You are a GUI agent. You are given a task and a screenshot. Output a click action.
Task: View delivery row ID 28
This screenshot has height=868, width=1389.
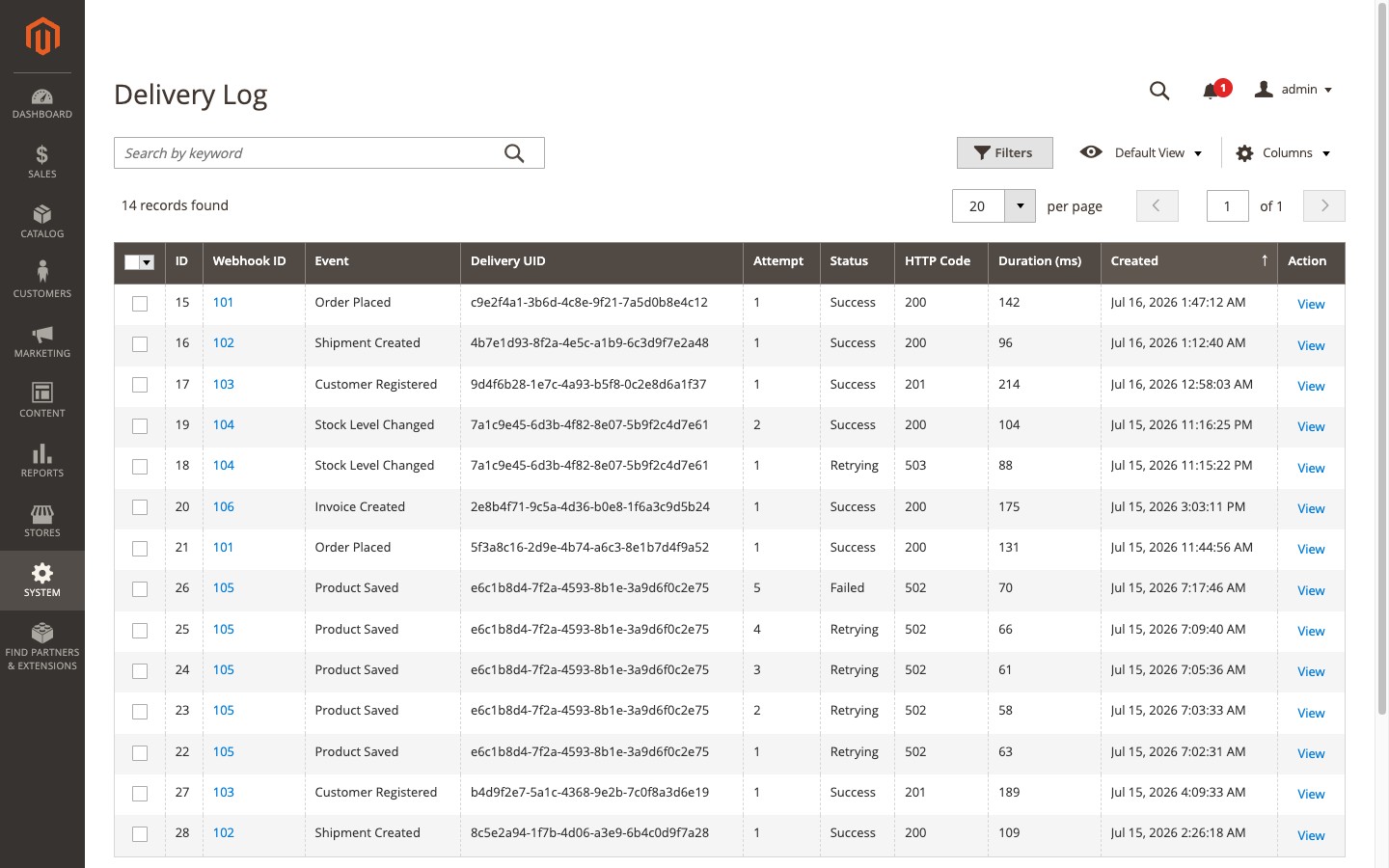(x=1310, y=835)
